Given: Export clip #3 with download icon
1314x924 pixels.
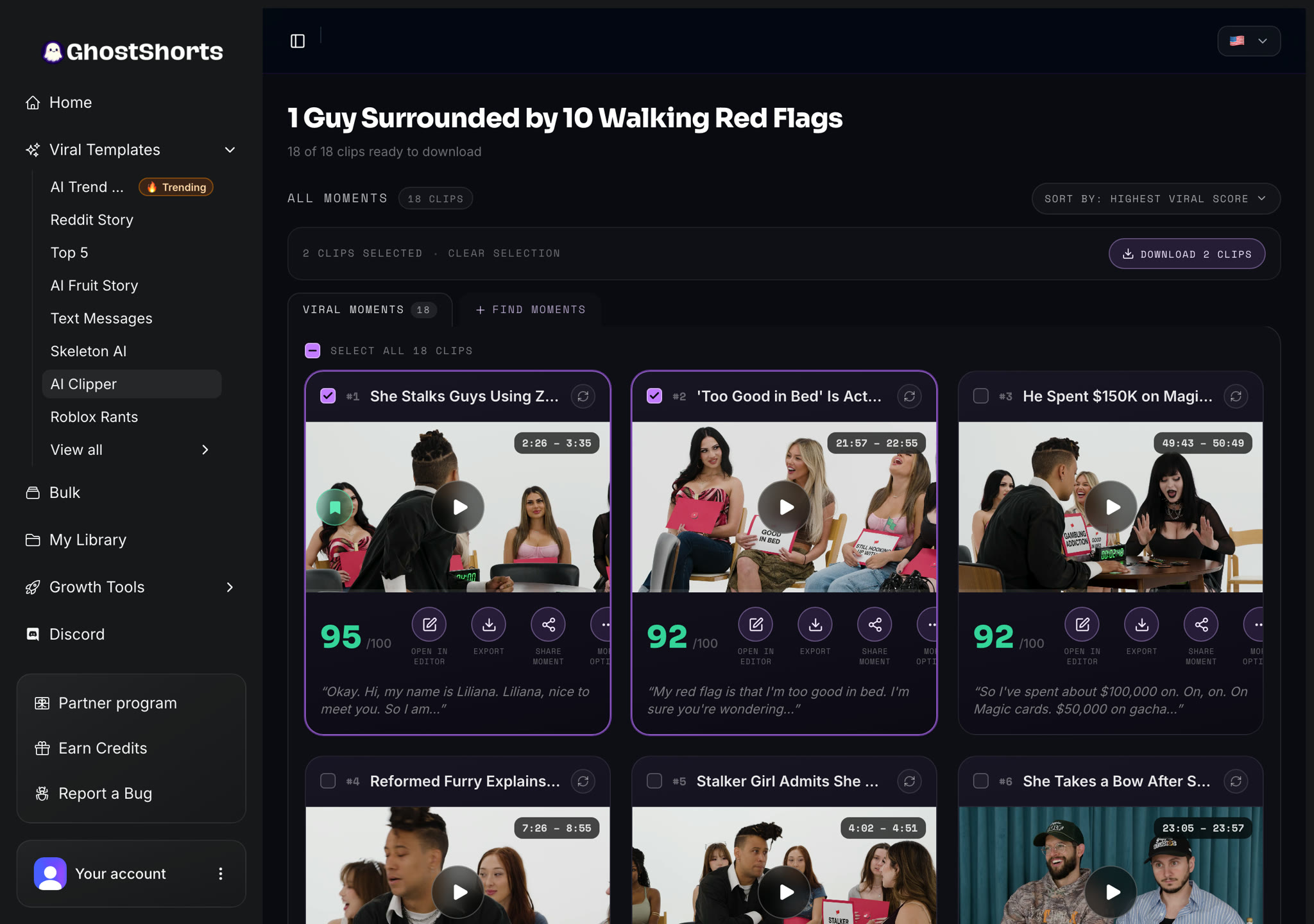Looking at the screenshot, I should tap(1142, 624).
